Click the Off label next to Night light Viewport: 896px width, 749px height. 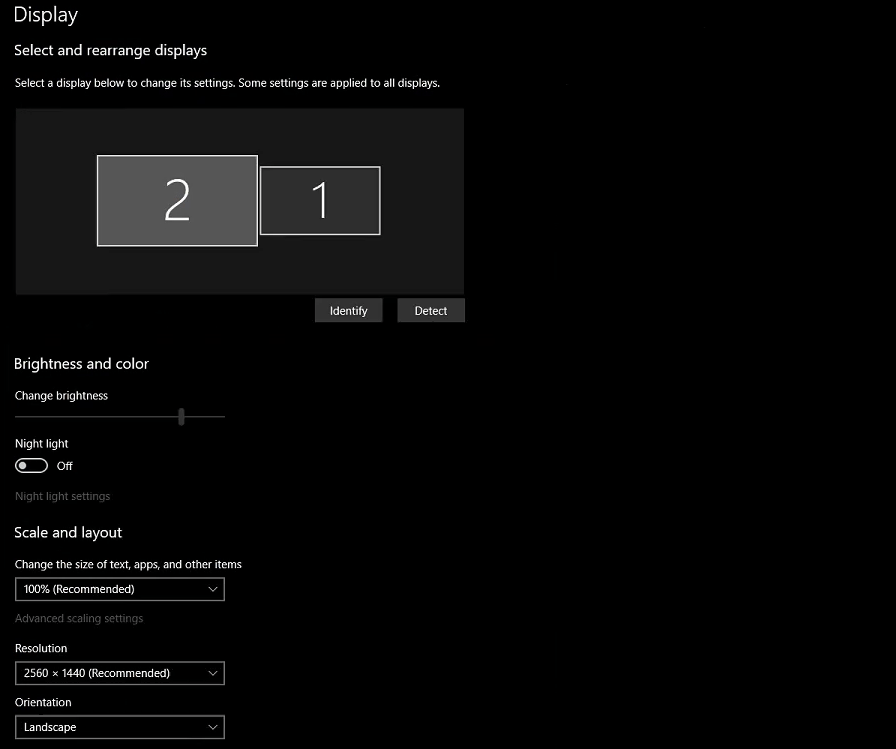click(x=65, y=465)
